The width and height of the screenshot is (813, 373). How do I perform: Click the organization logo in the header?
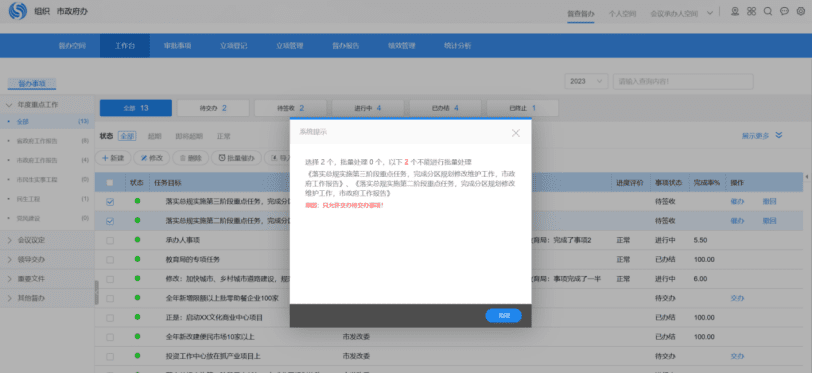18,11
